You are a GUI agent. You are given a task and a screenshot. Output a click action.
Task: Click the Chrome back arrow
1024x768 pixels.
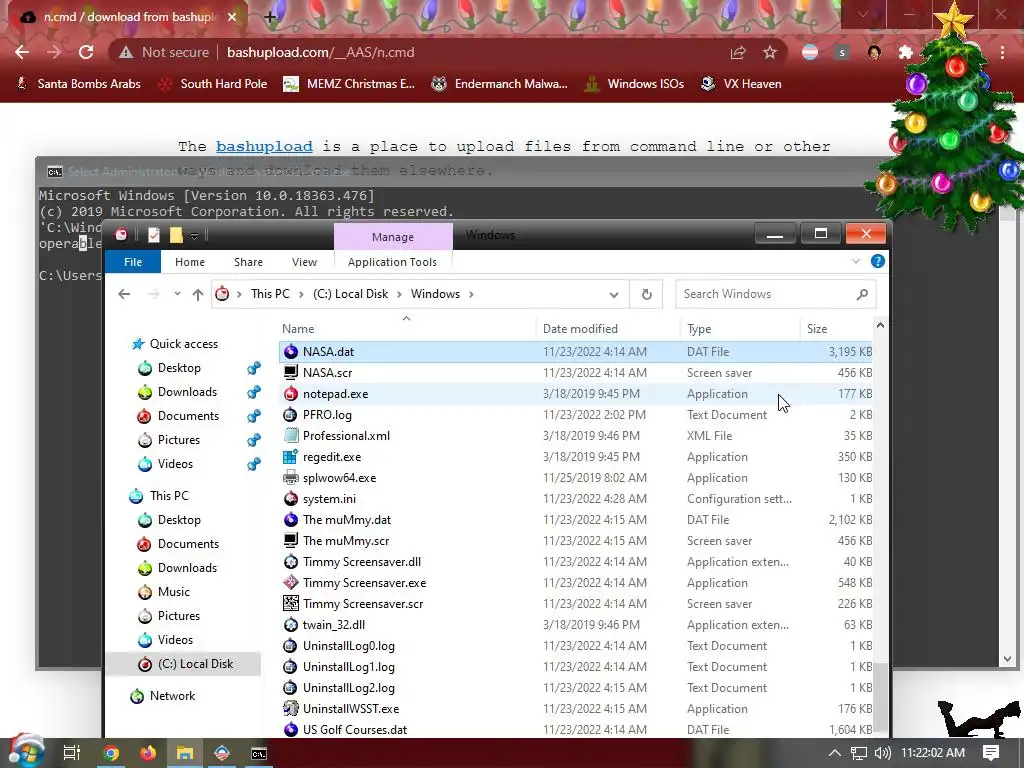22,52
